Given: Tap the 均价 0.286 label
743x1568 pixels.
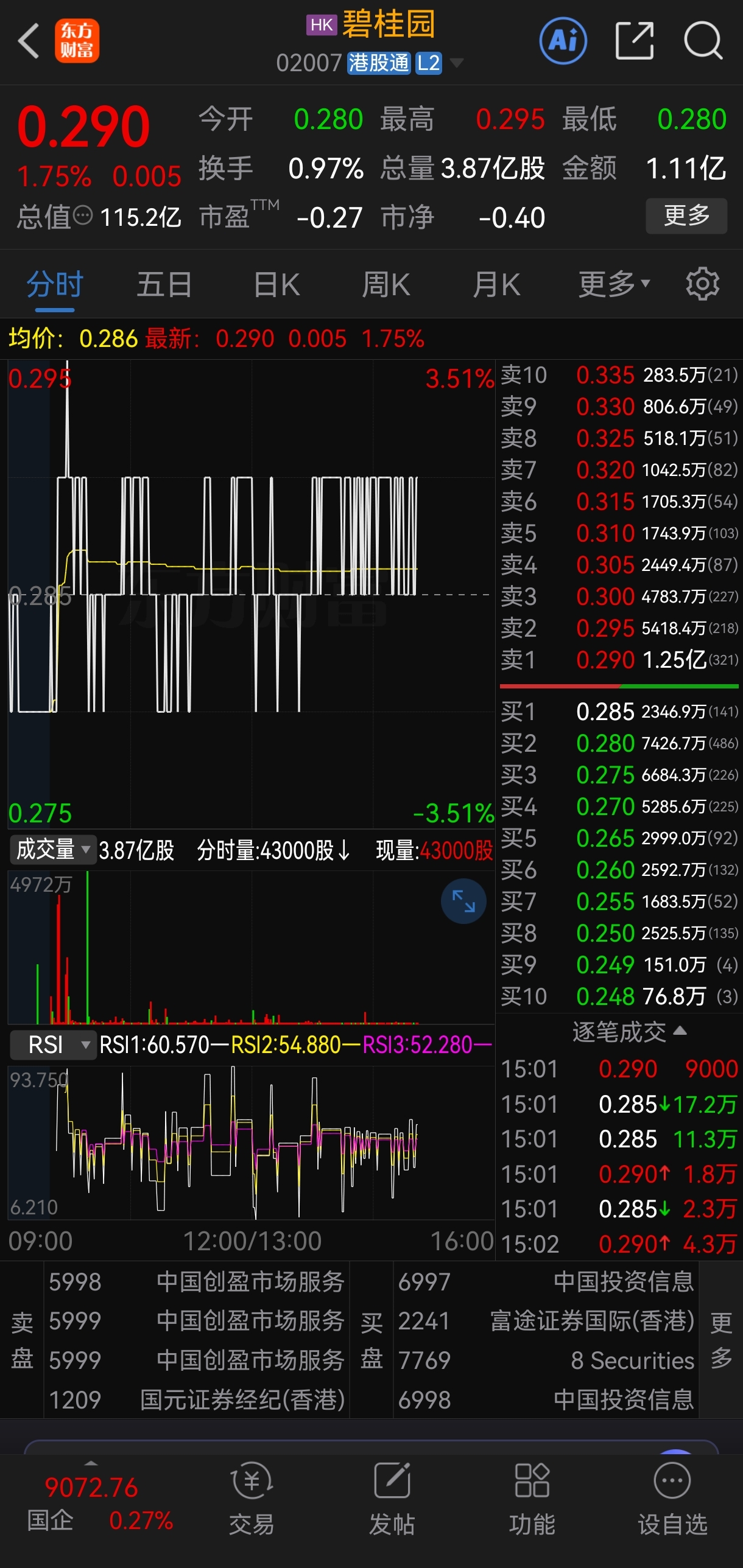Looking at the screenshot, I should (x=73, y=338).
